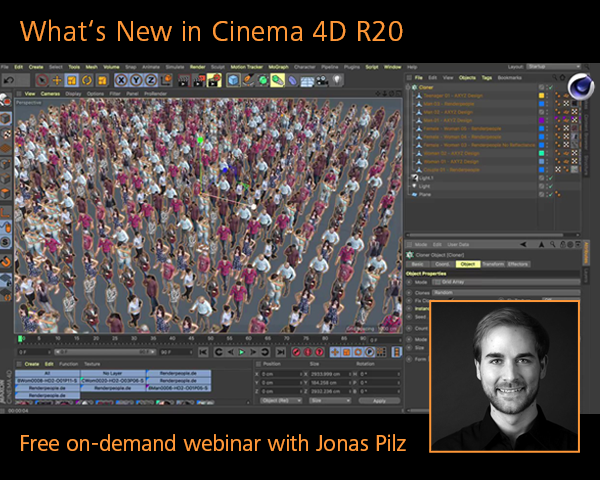Click the 90 F end frame field

[176, 352]
